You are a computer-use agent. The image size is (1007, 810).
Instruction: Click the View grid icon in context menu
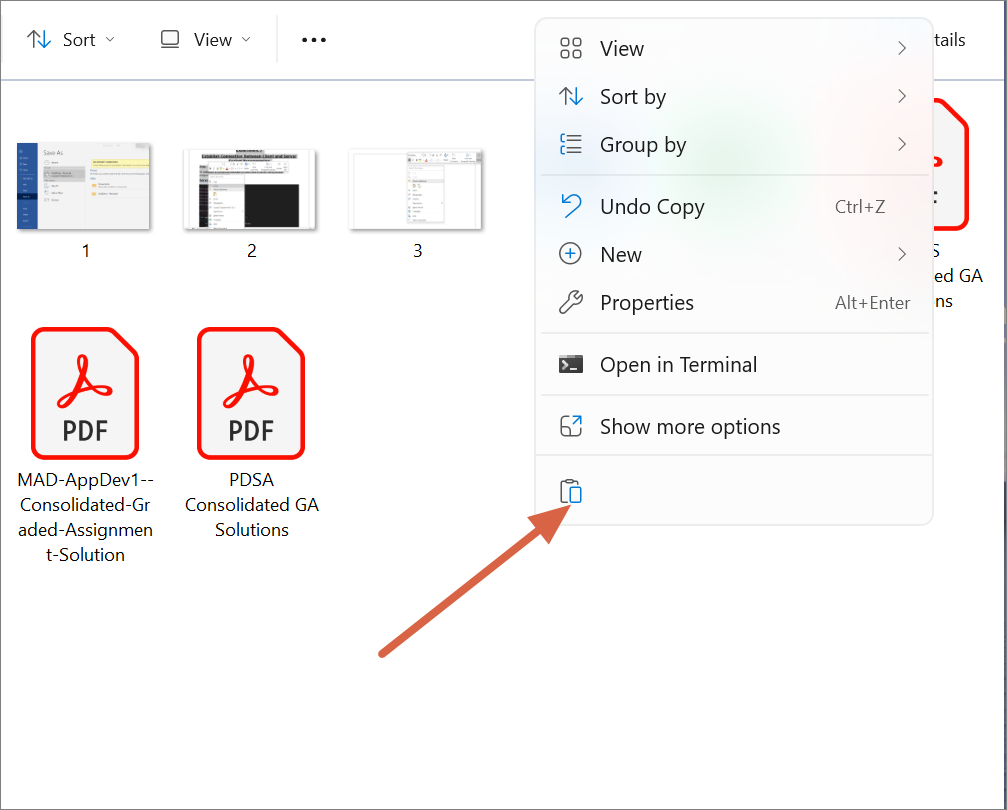tap(570, 47)
